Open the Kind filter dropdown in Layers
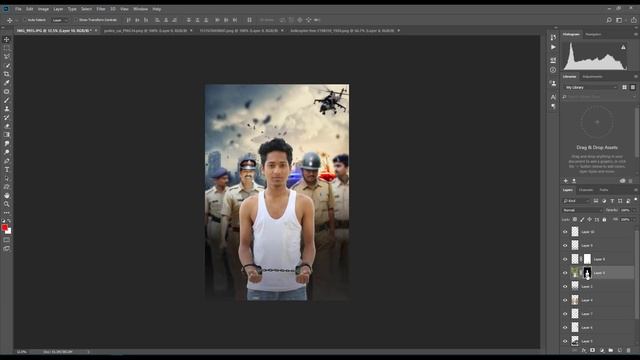Image resolution: width=640 pixels, height=360 pixels. (x=576, y=201)
